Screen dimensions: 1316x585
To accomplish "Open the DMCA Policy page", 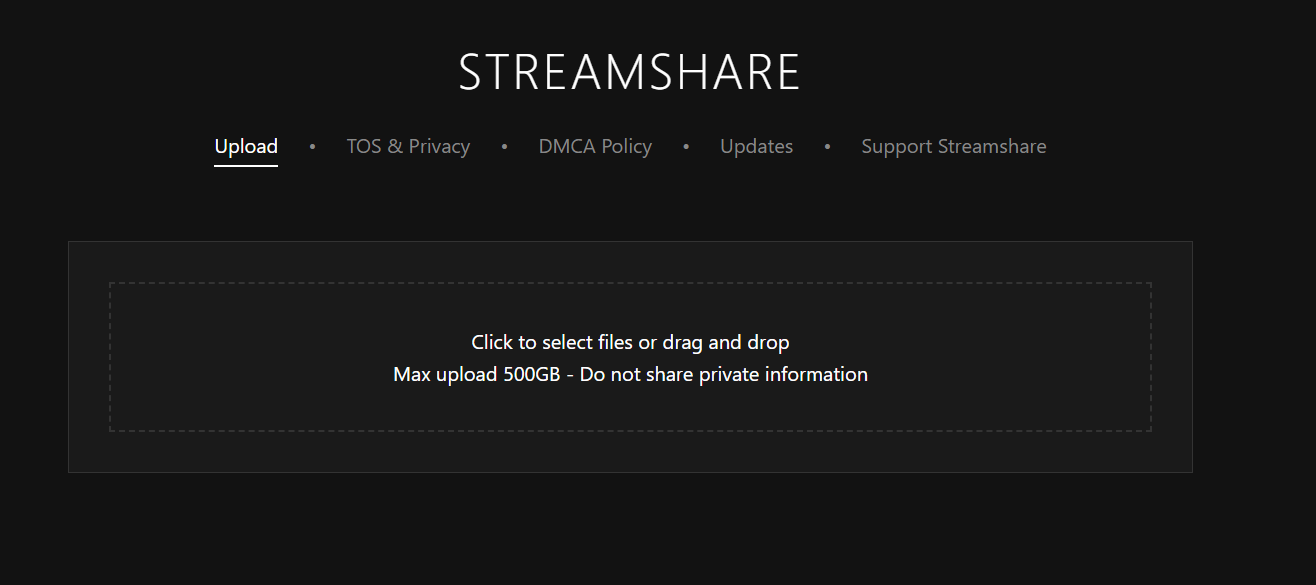I will [595, 147].
